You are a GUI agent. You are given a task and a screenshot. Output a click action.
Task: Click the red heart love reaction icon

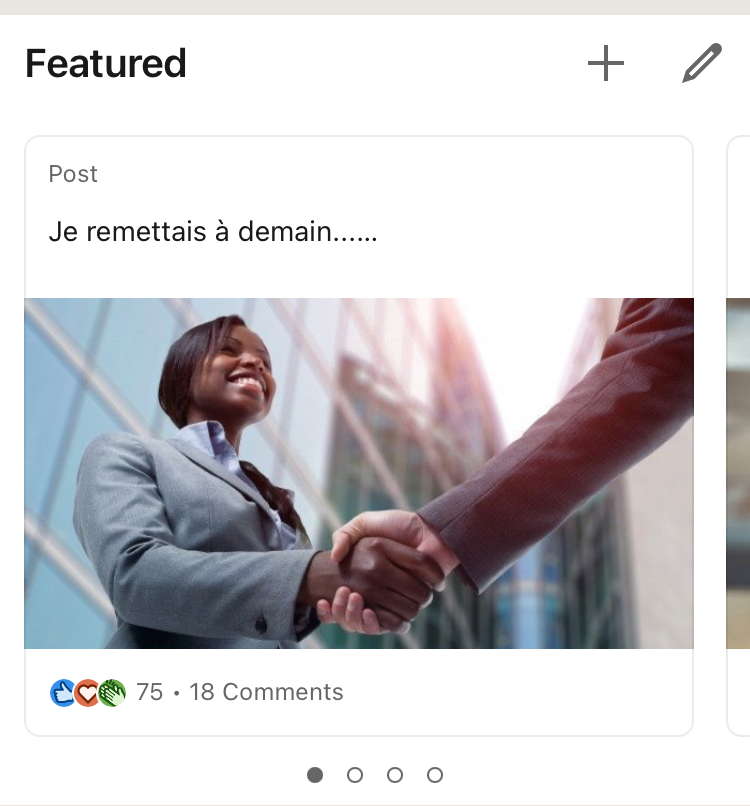[x=87, y=693]
